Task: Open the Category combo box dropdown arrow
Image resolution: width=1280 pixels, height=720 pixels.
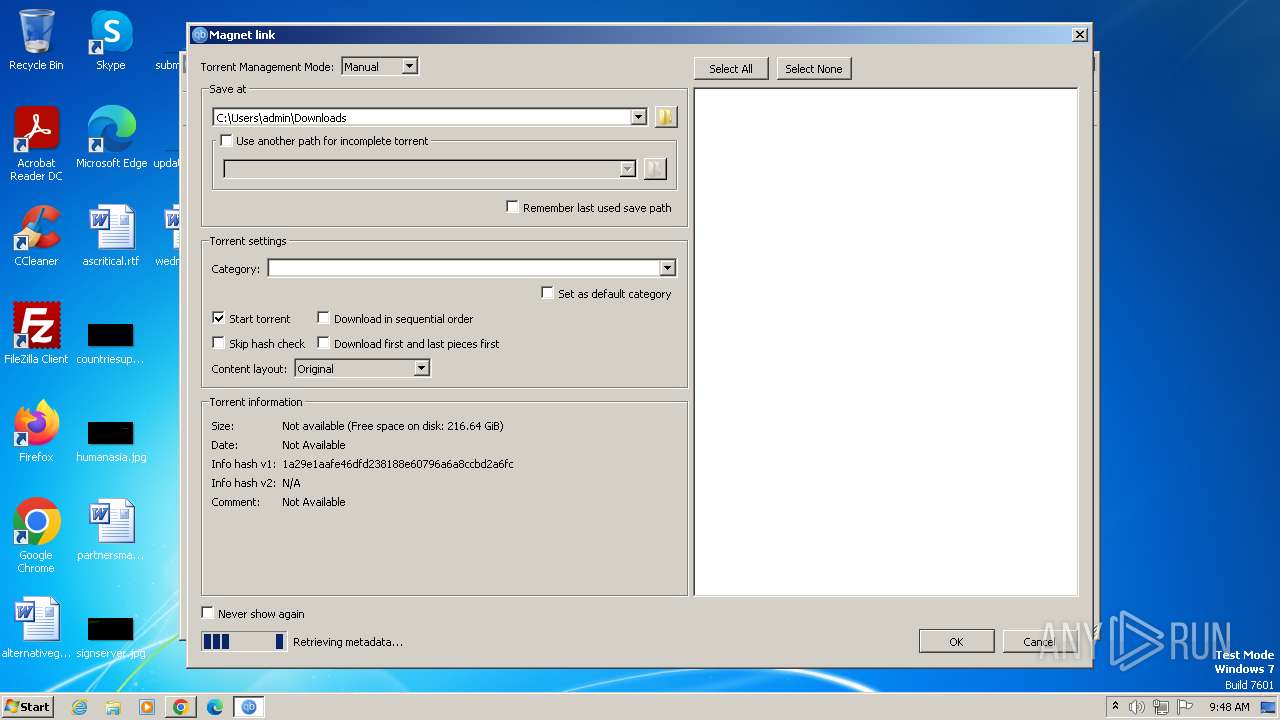Action: [667, 268]
